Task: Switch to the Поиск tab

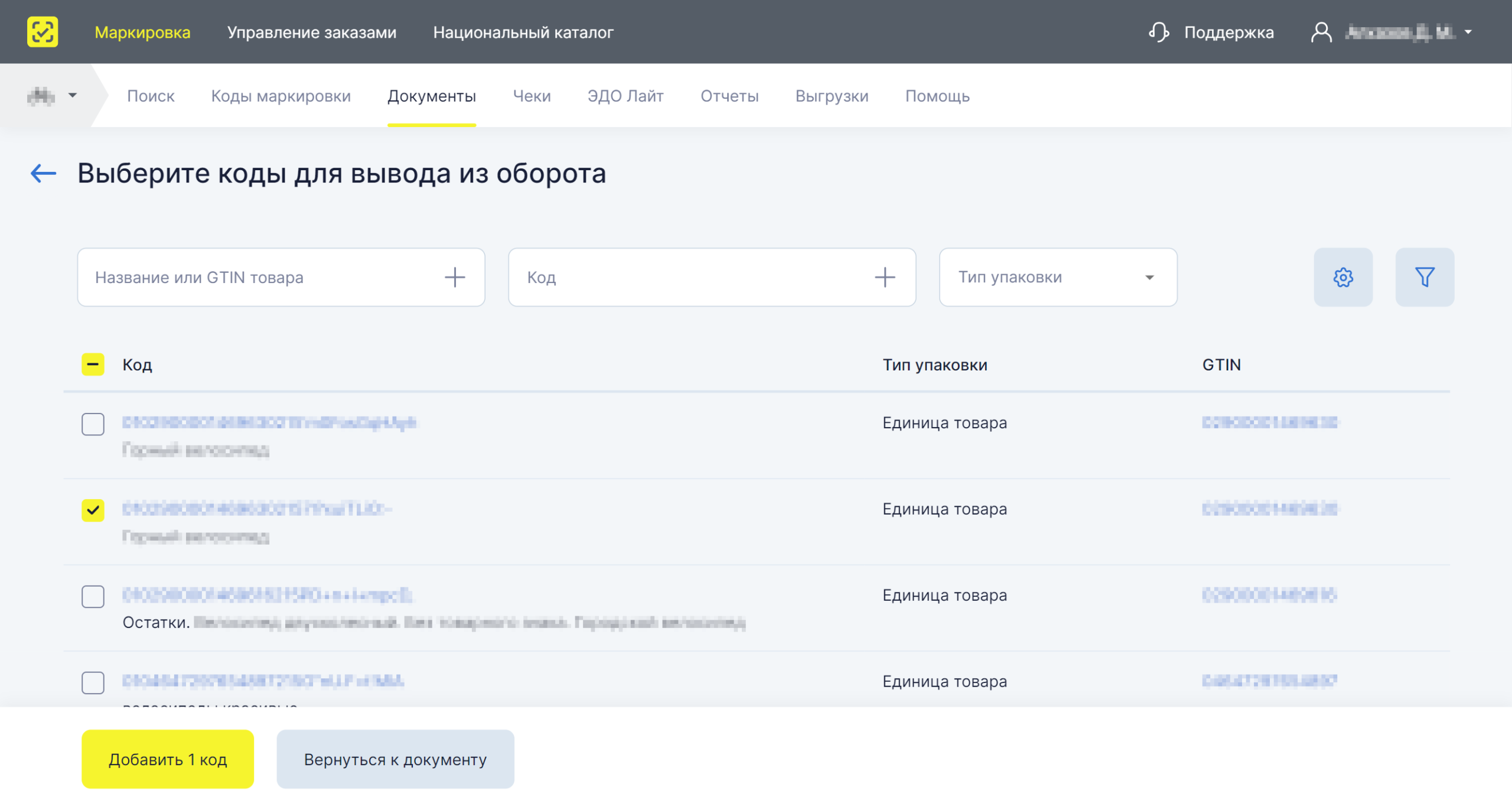Action: click(151, 96)
